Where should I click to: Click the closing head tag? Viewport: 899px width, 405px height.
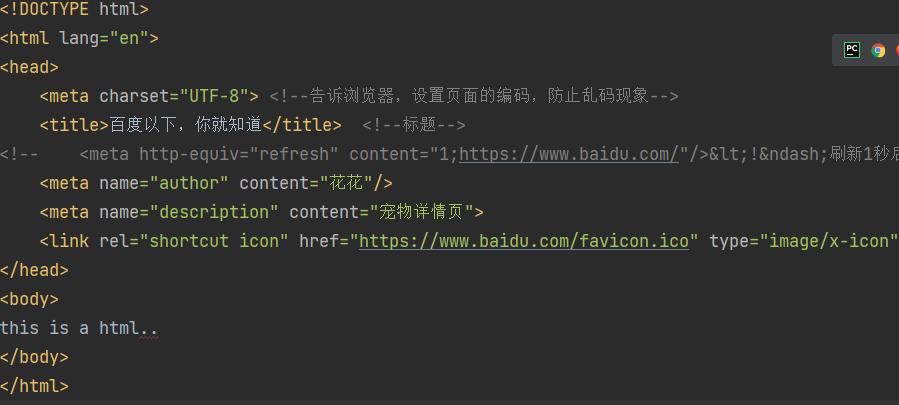(x=34, y=270)
